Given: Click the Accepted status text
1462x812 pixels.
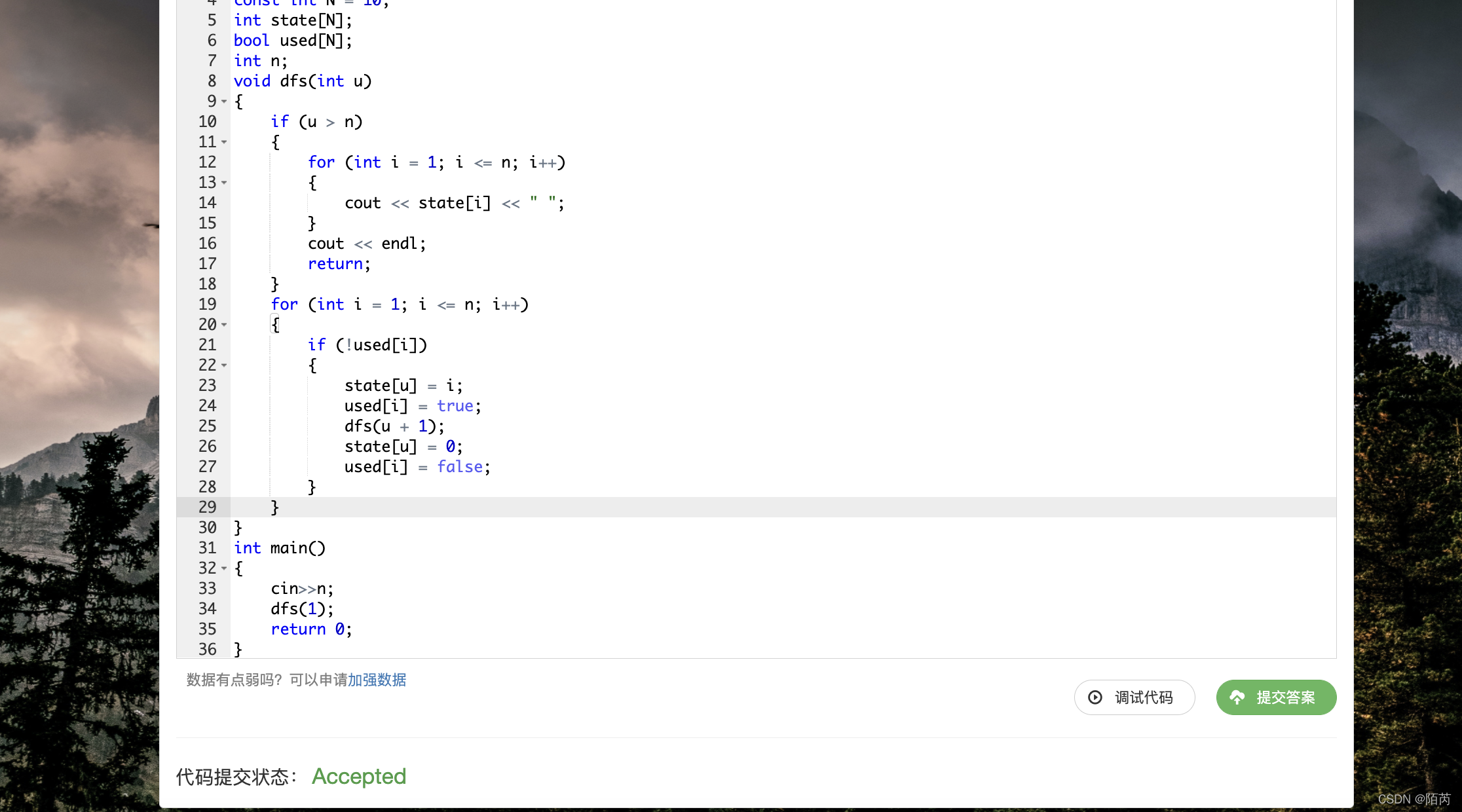Looking at the screenshot, I should click(x=359, y=777).
